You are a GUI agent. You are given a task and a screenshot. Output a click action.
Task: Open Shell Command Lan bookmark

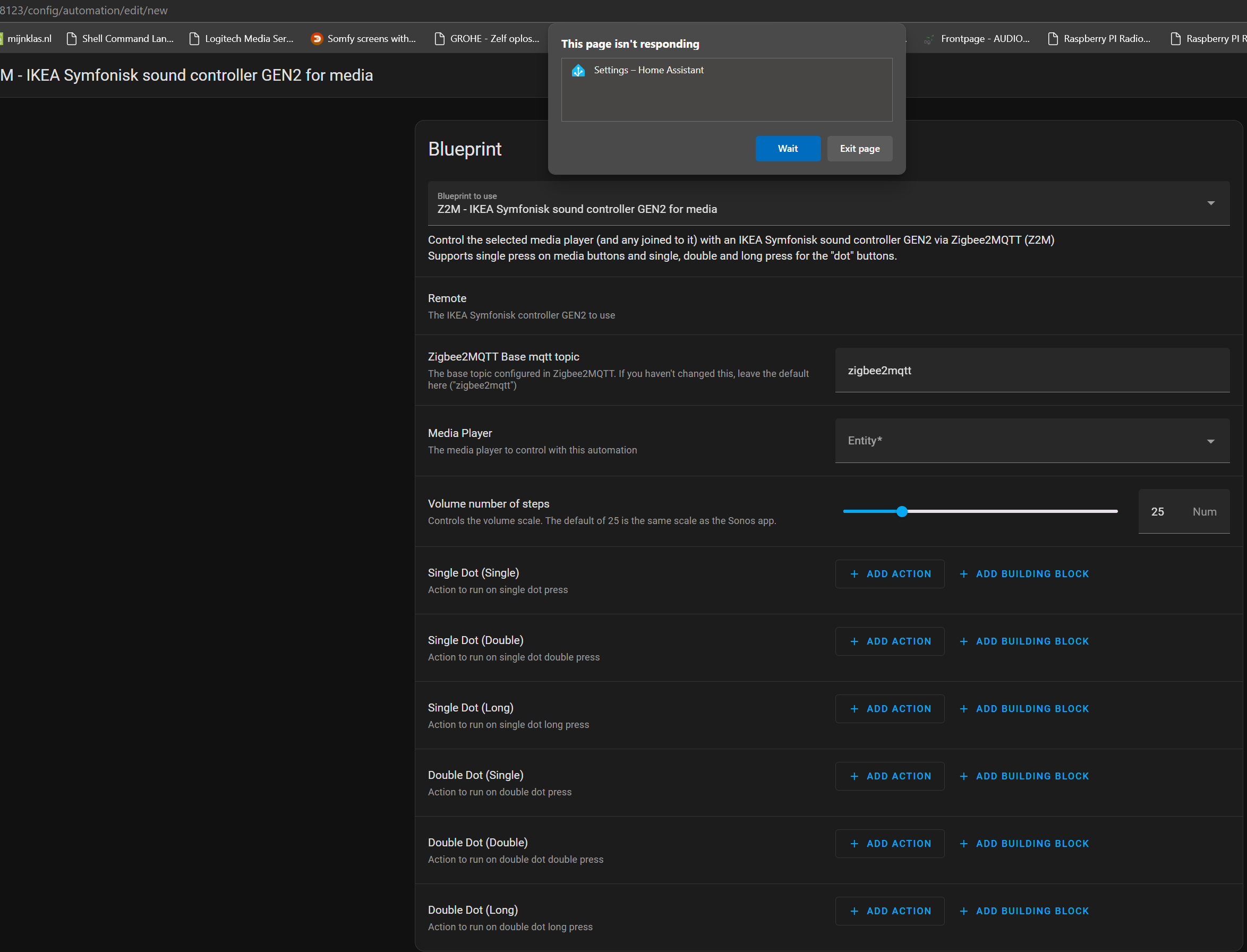click(120, 39)
